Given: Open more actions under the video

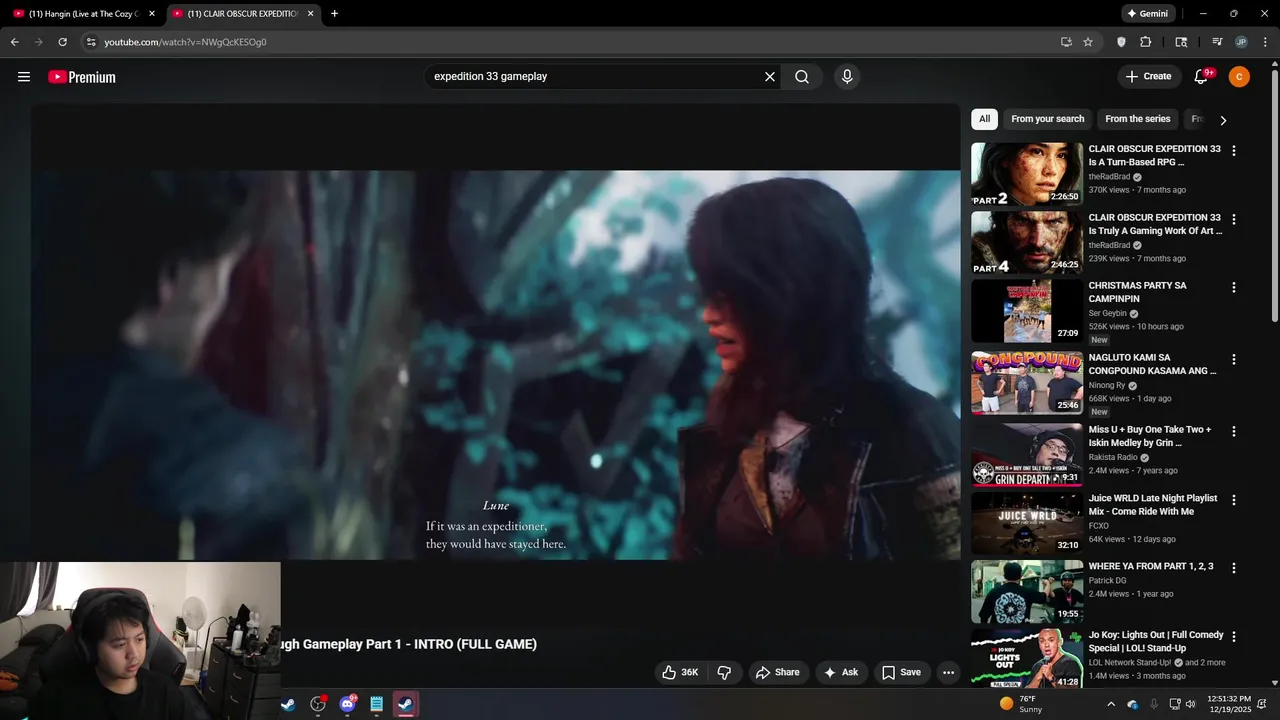Looking at the screenshot, I should [948, 672].
